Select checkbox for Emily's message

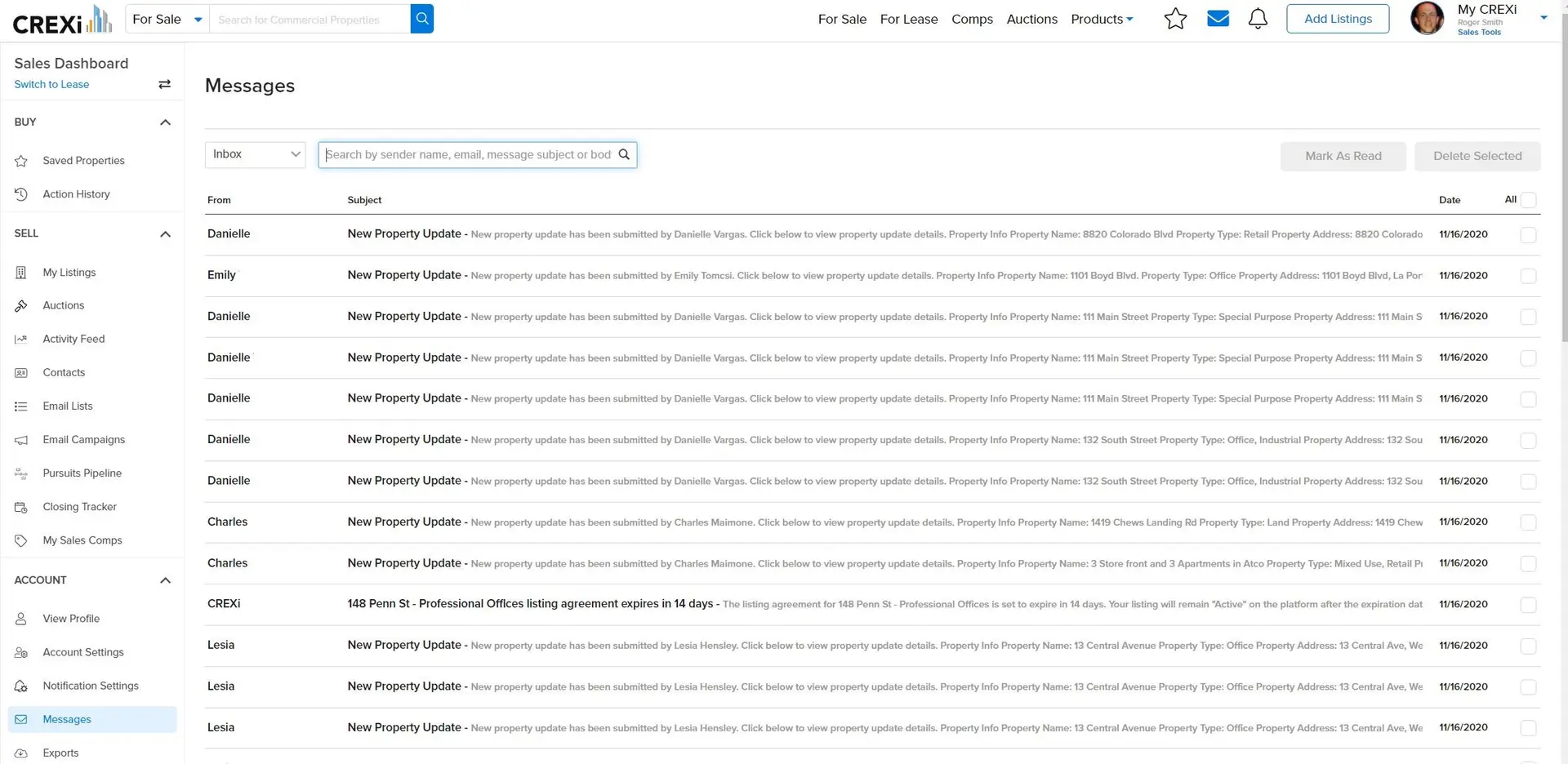point(1528,276)
